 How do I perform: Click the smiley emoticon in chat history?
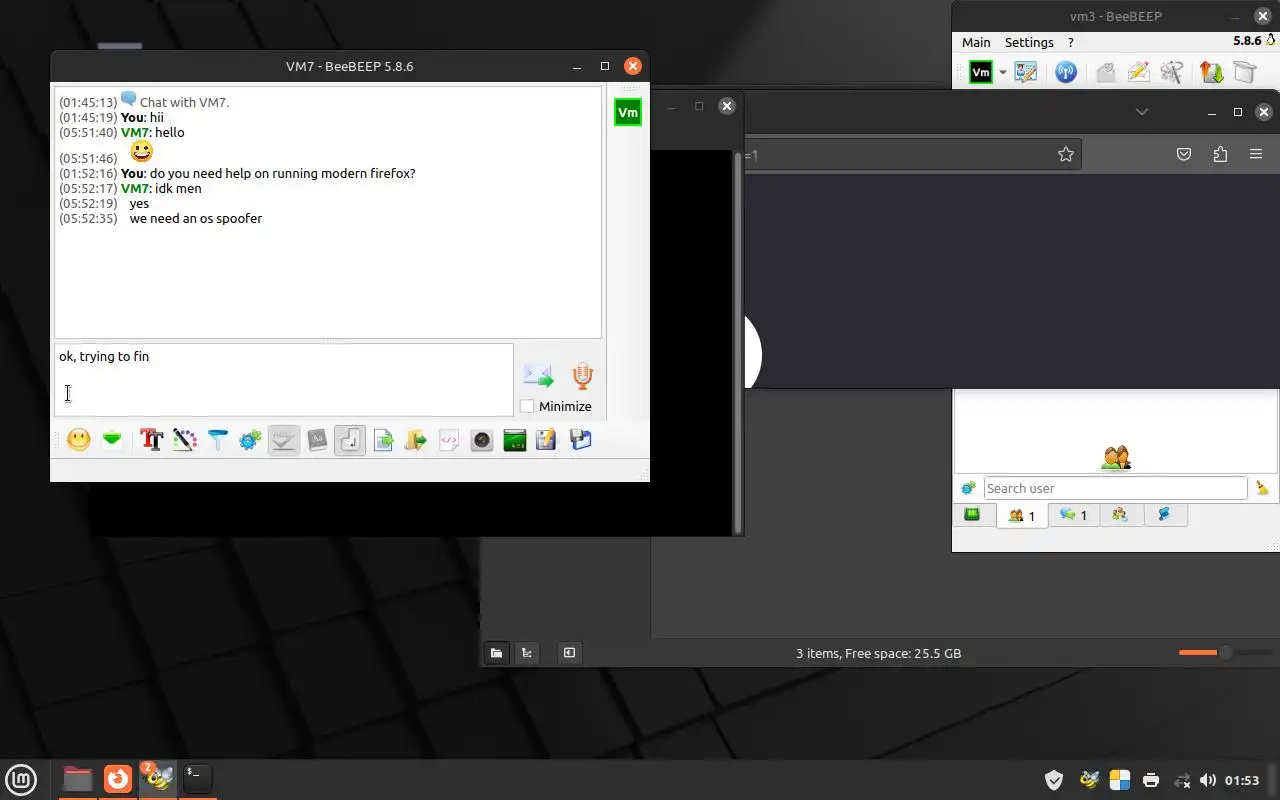(x=142, y=152)
